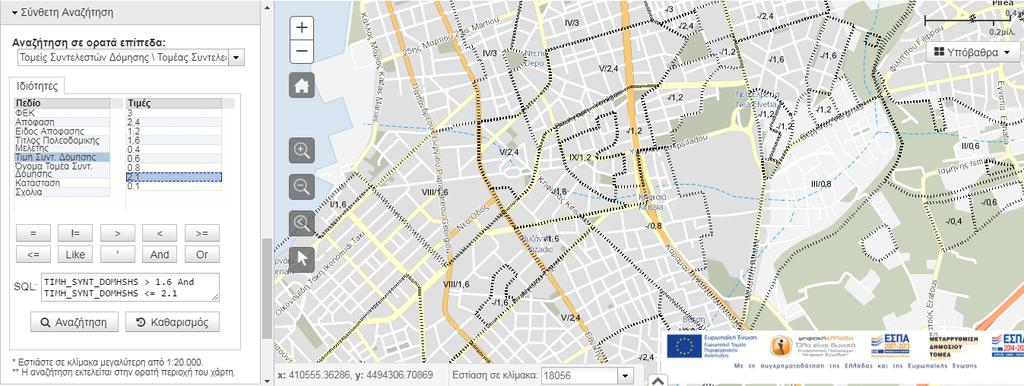Return map to home extent

pyautogui.click(x=302, y=86)
